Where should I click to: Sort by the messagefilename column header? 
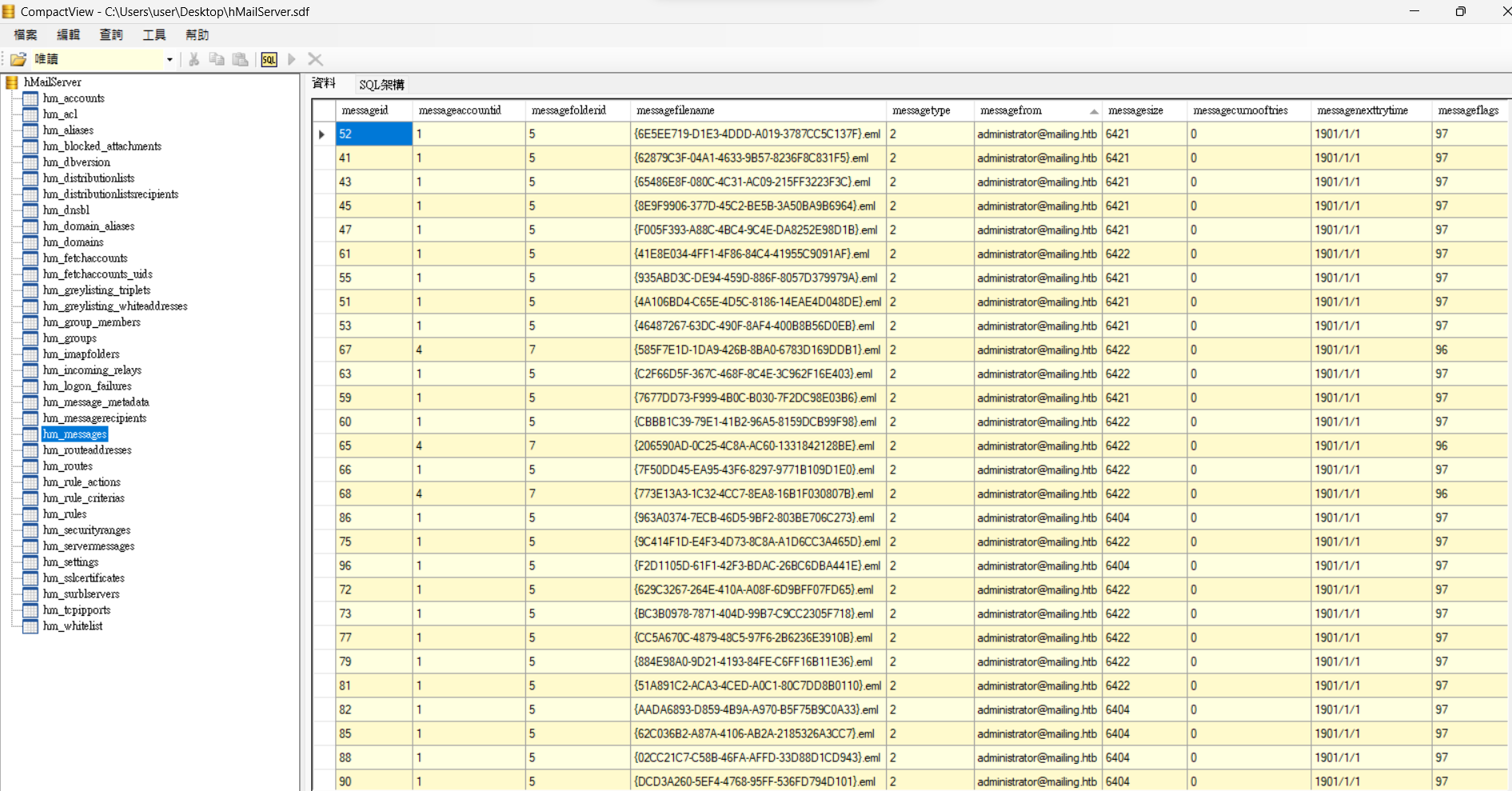pyautogui.click(x=758, y=110)
